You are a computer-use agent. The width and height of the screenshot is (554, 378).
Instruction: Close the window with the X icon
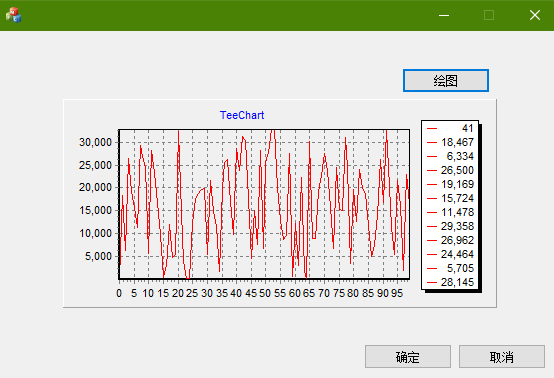pyautogui.click(x=535, y=15)
